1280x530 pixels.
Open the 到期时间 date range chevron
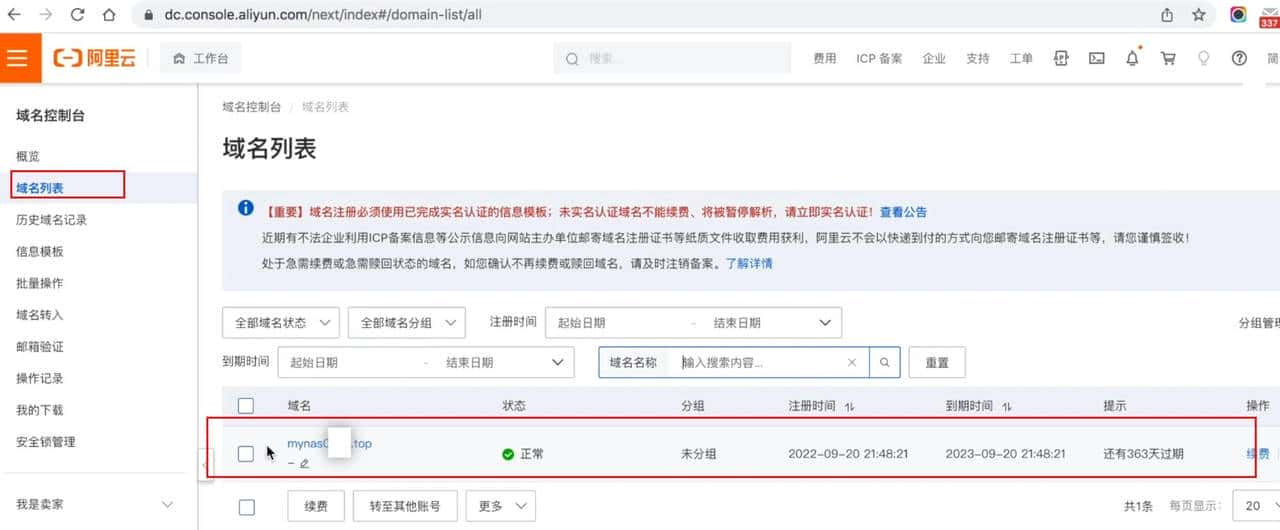(557, 362)
